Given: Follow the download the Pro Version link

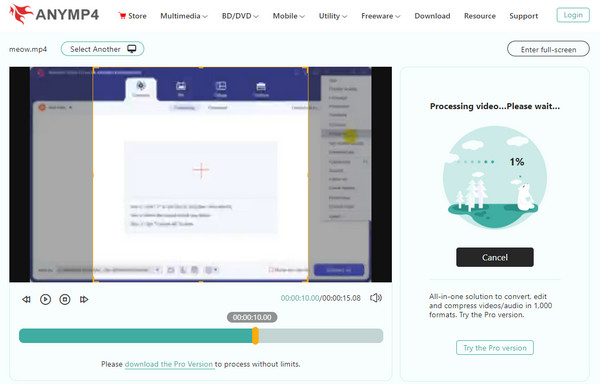Looking at the screenshot, I should [x=169, y=364].
